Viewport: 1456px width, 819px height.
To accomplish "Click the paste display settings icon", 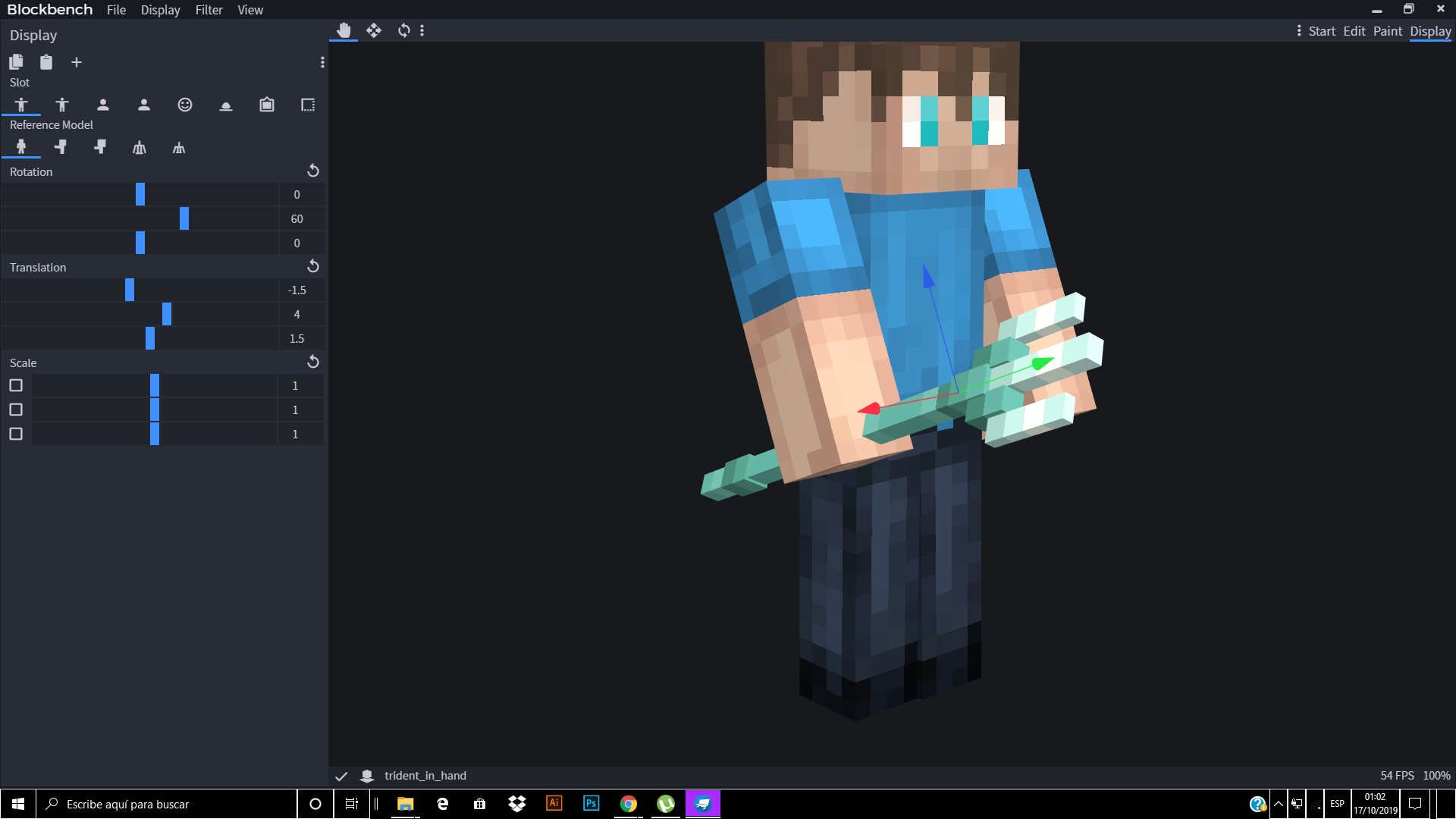I will coord(46,62).
